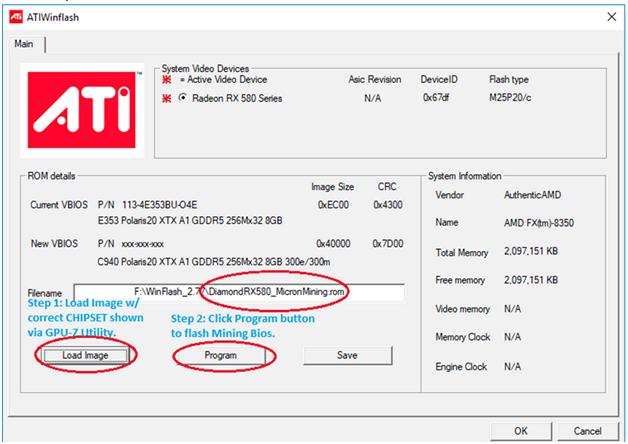Viewport: 628px width, 444px height.
Task: Click the Video memory N/A value
Action: (512, 309)
